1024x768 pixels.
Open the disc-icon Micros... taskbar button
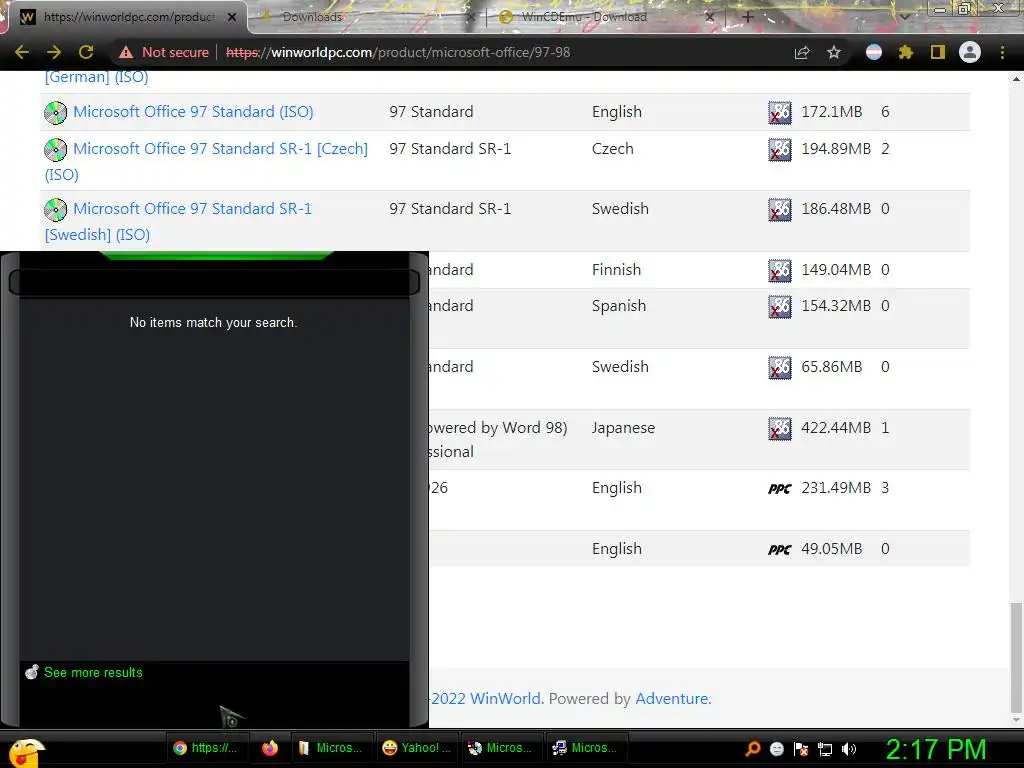500,748
